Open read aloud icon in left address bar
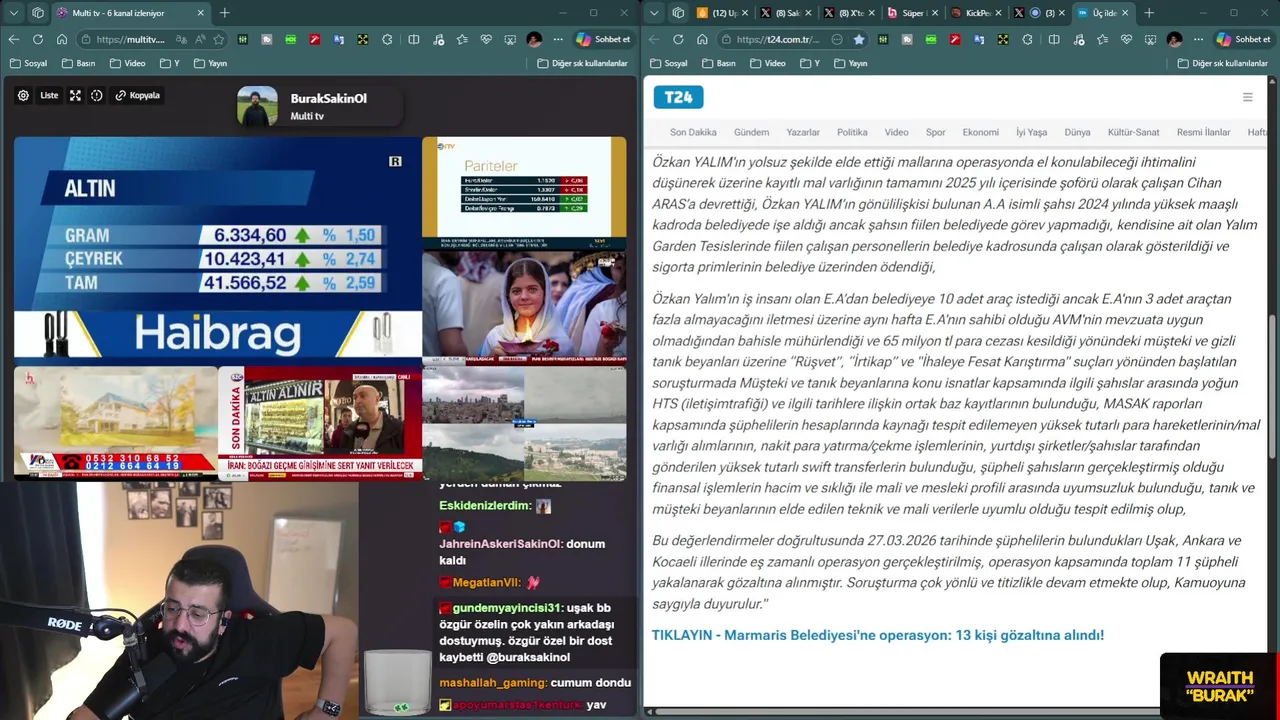1280x720 pixels. point(199,39)
